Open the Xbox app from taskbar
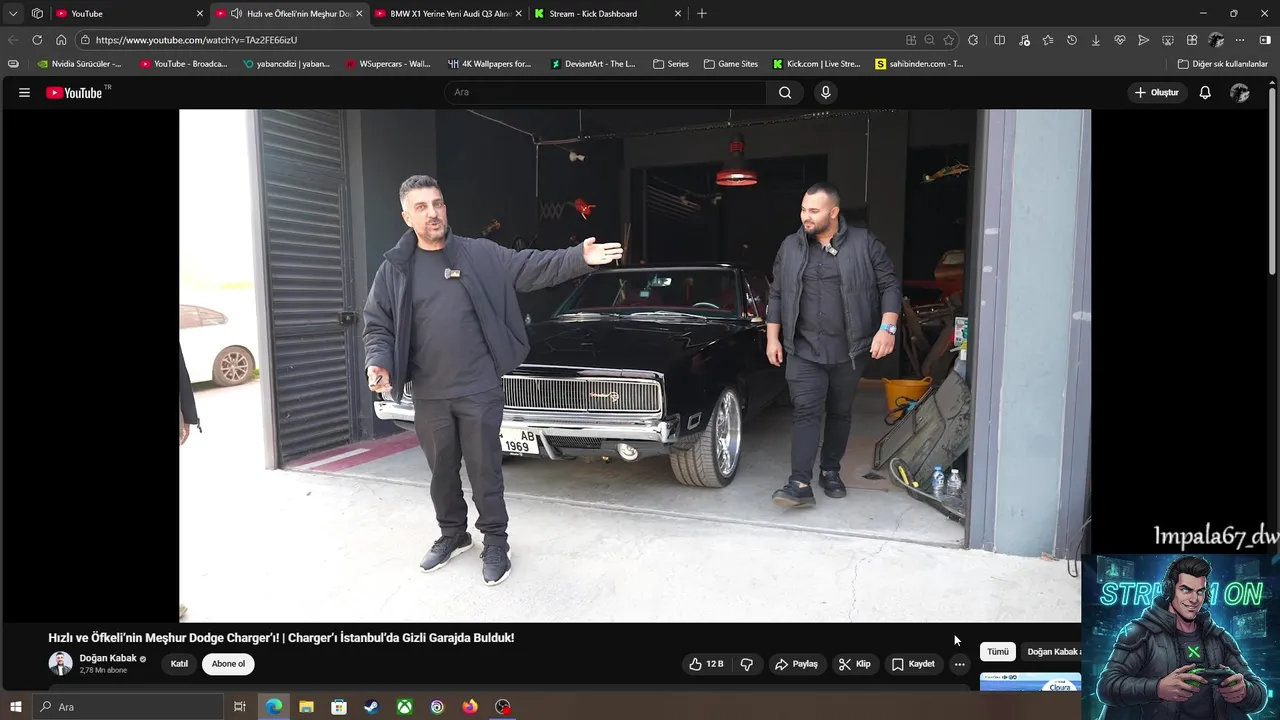Image resolution: width=1280 pixels, height=720 pixels. tap(404, 707)
